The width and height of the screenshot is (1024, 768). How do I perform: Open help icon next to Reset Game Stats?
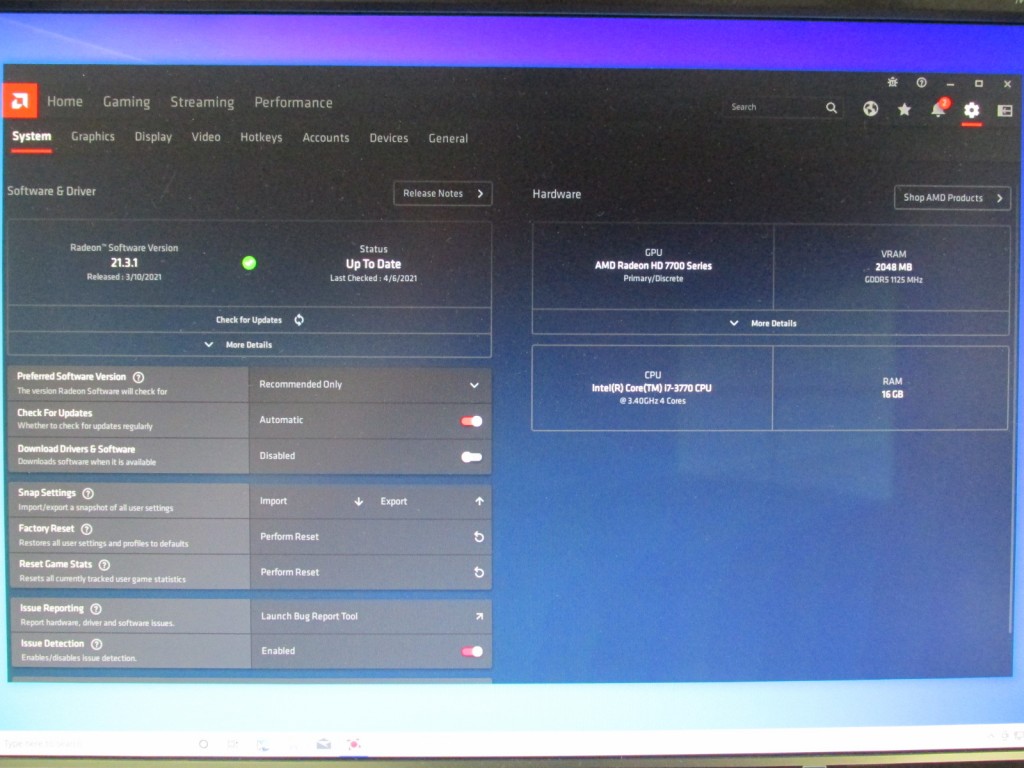pyautogui.click(x=104, y=565)
